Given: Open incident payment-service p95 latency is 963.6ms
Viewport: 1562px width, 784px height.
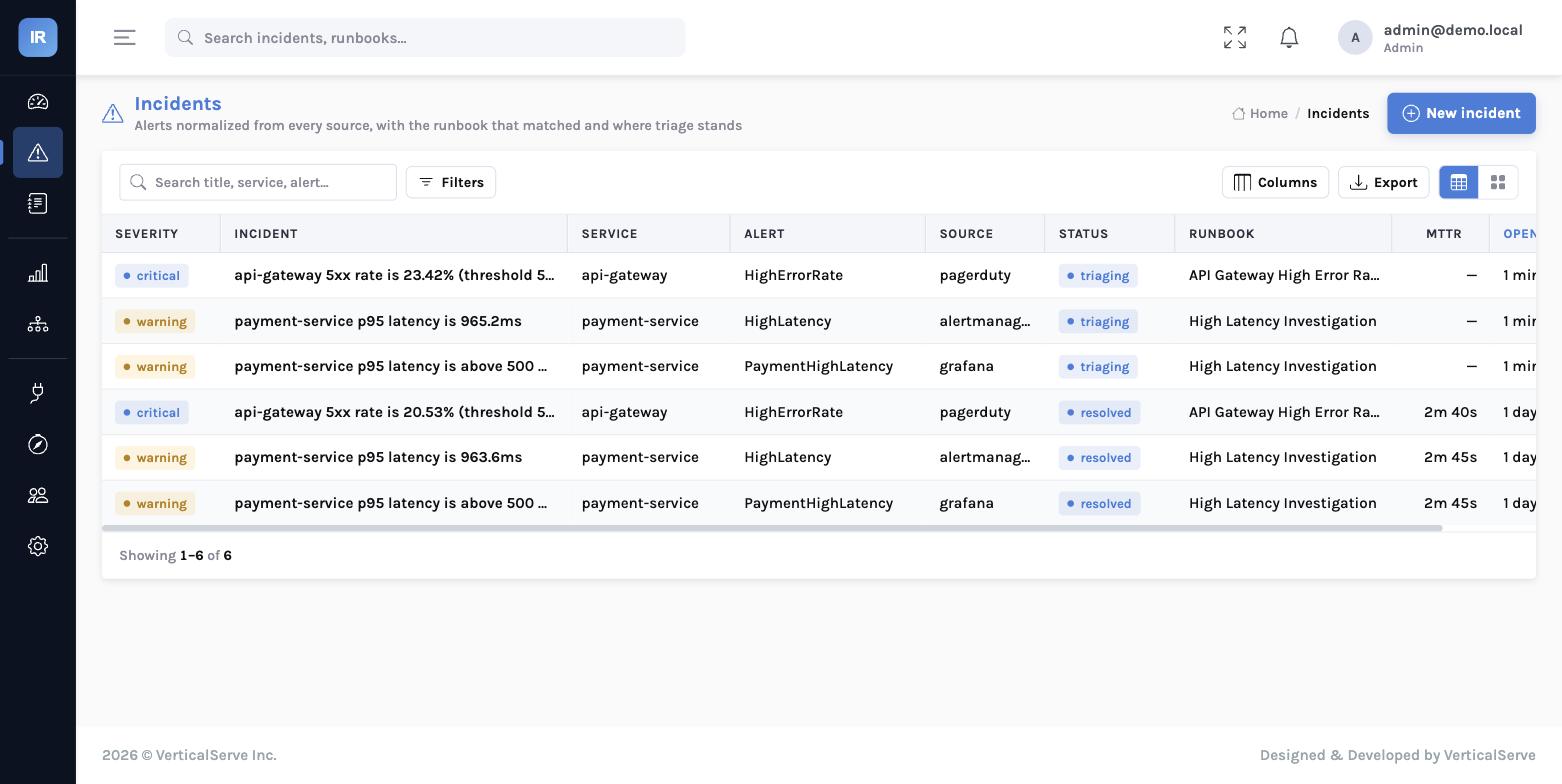Looking at the screenshot, I should pyautogui.click(x=378, y=457).
